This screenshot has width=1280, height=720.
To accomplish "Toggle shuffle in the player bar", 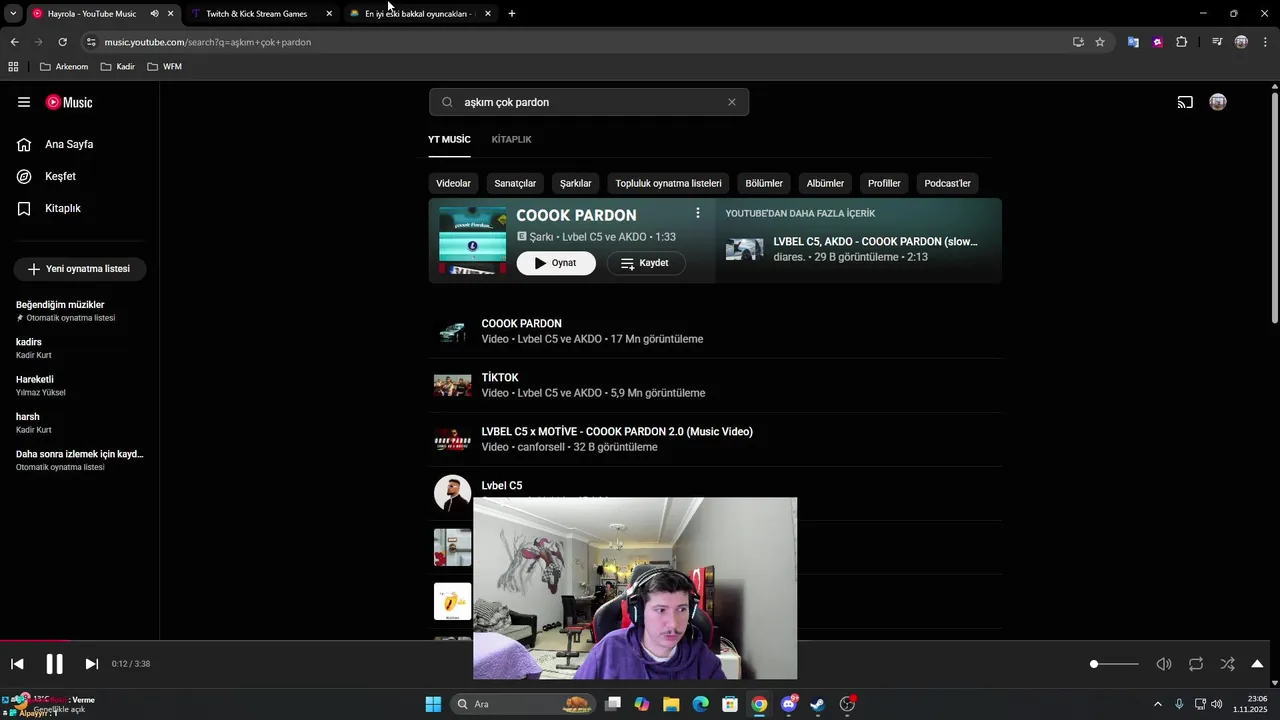I will tap(1228, 664).
